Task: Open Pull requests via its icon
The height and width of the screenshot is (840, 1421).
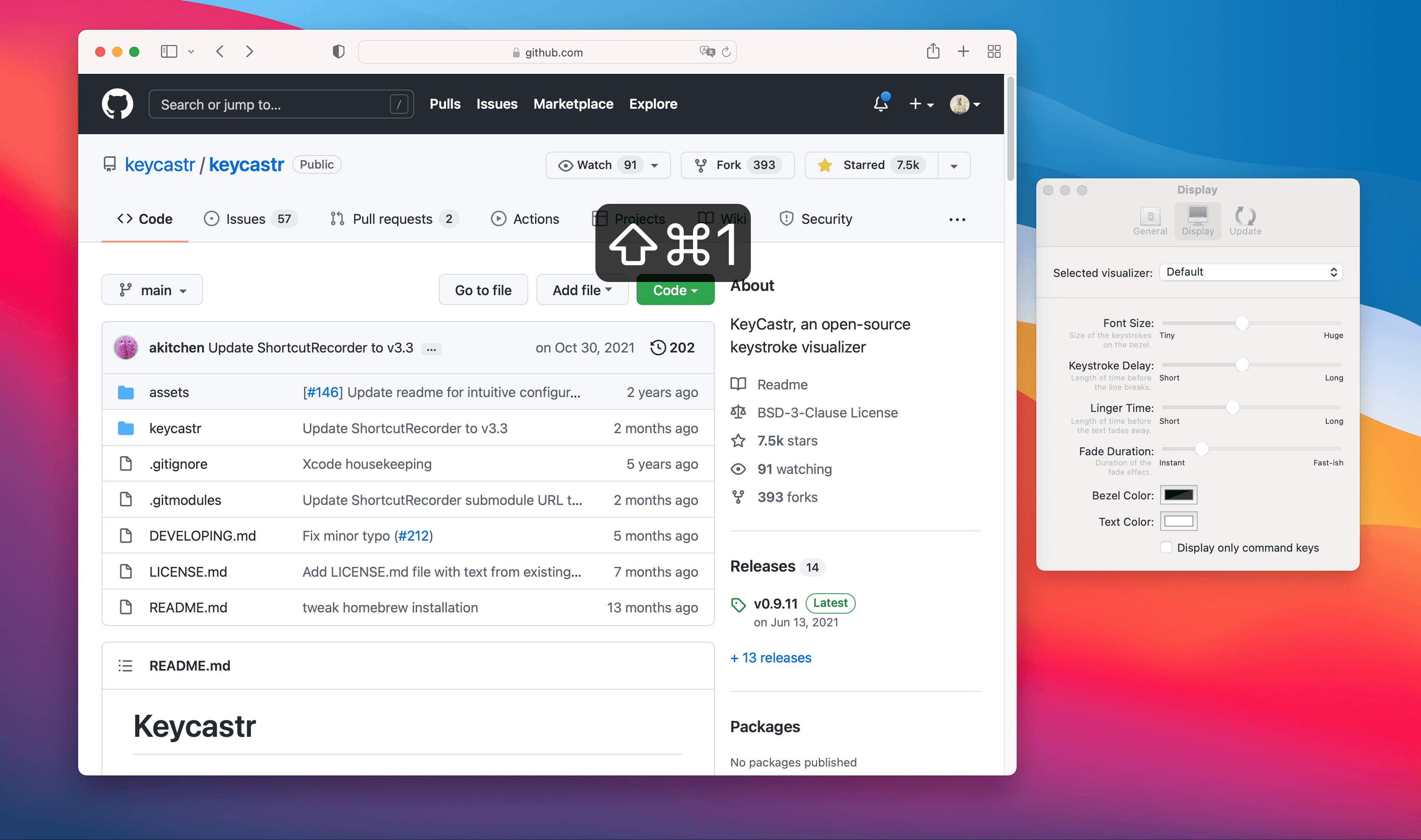Action: point(338,218)
